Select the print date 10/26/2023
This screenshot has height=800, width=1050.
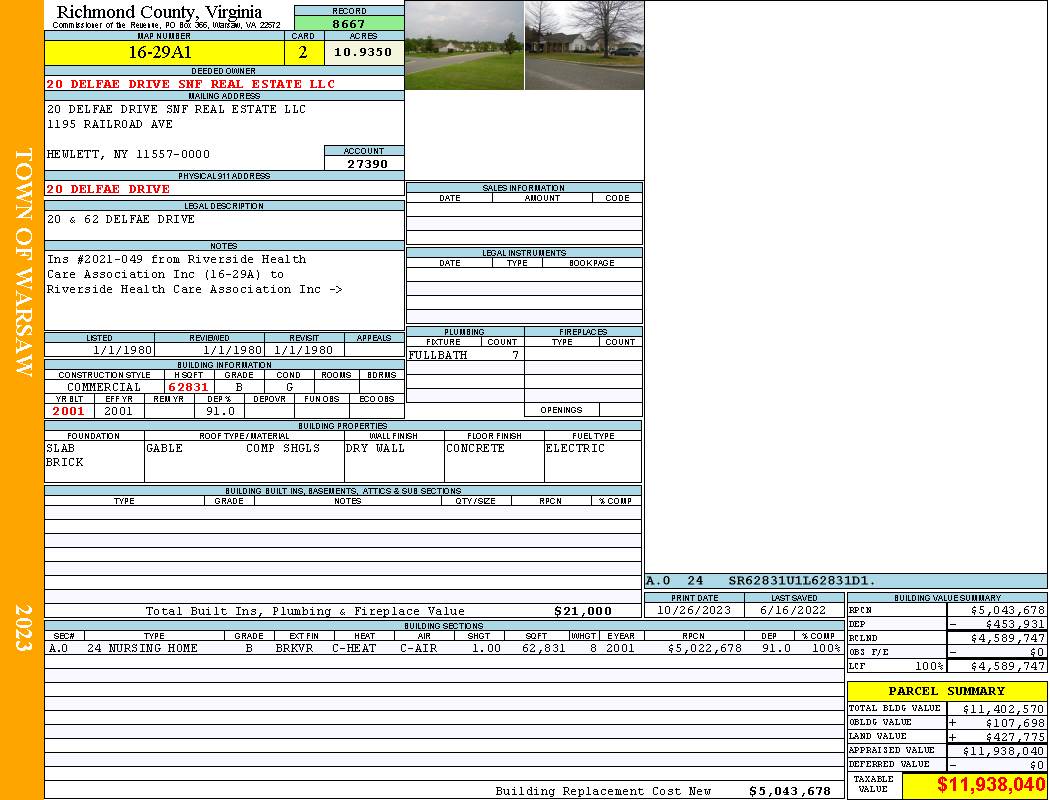click(694, 610)
